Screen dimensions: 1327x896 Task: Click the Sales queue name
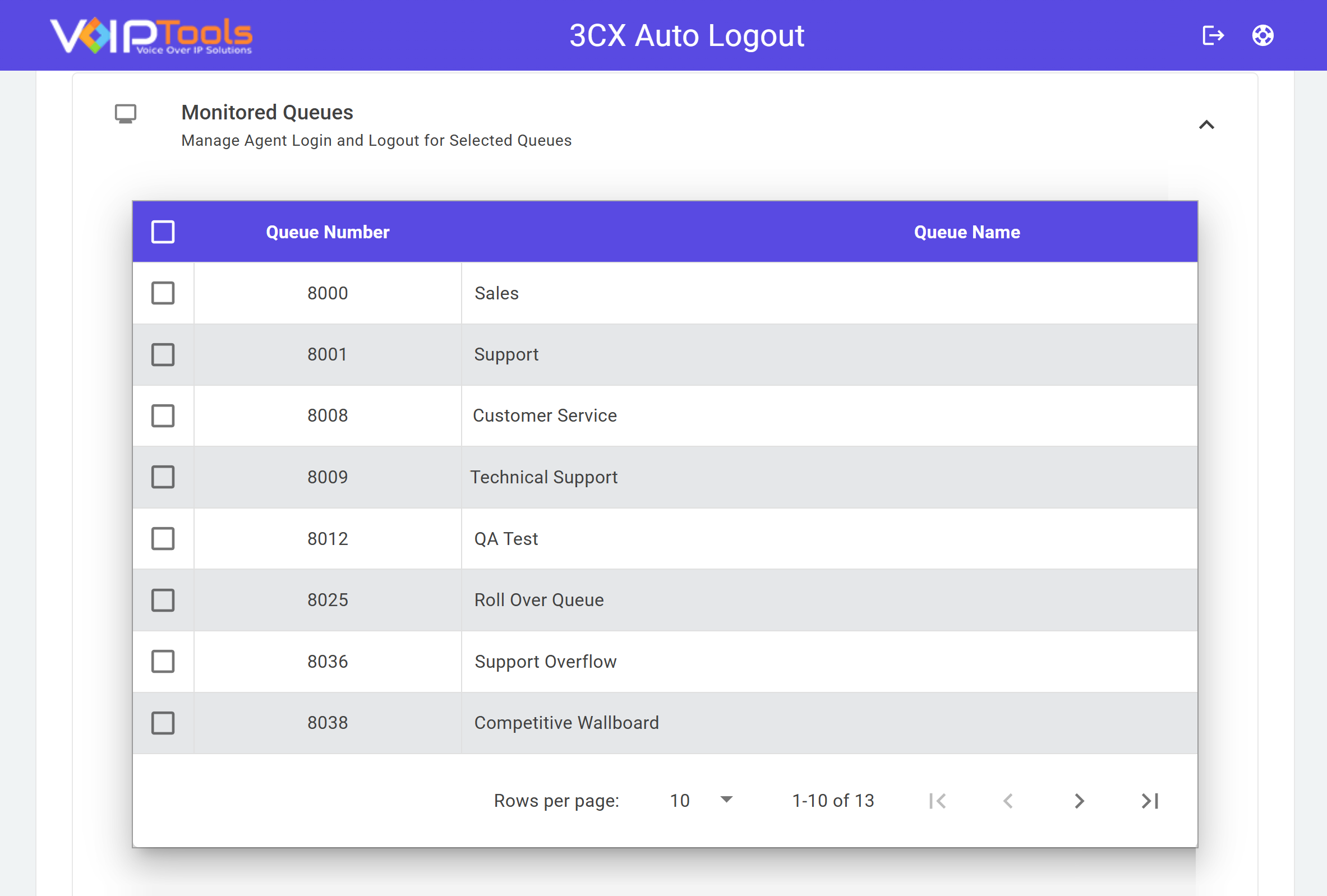[497, 293]
